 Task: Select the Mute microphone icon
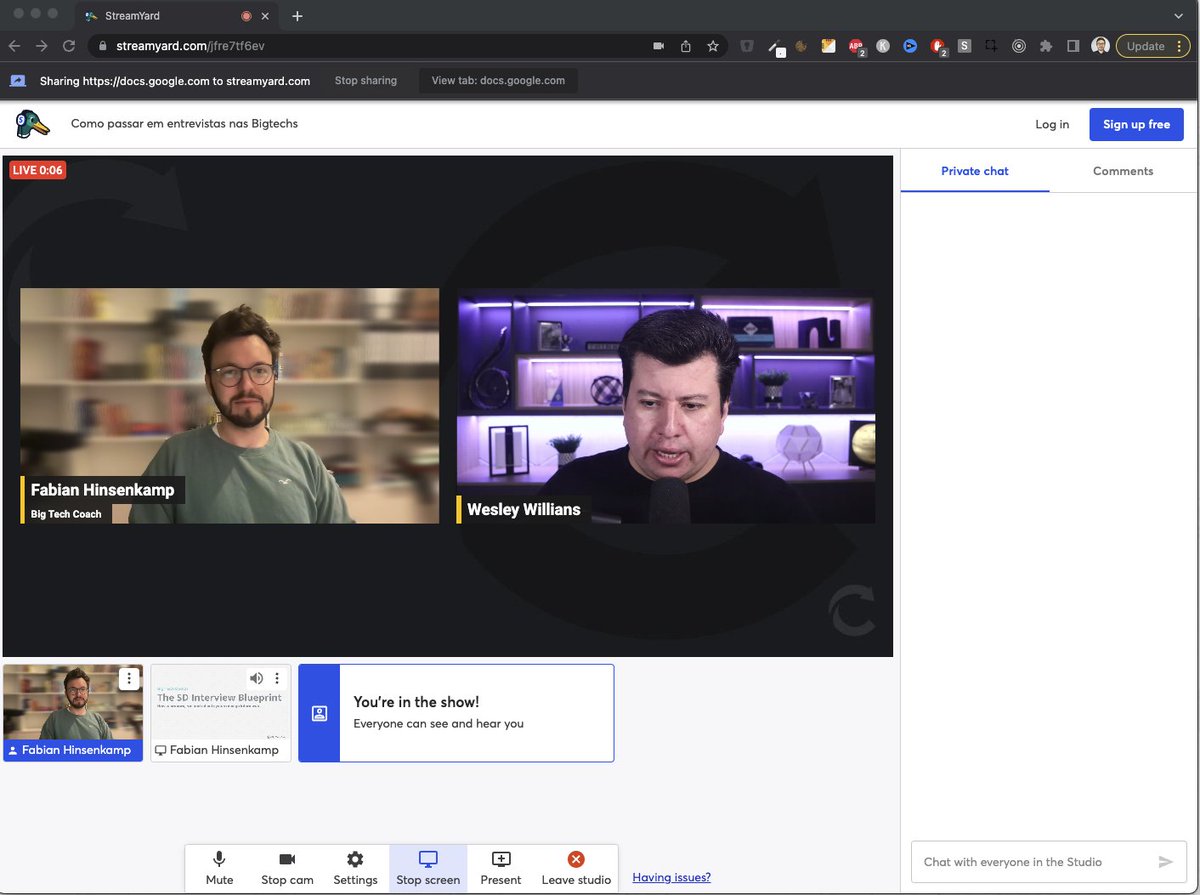click(x=219, y=858)
